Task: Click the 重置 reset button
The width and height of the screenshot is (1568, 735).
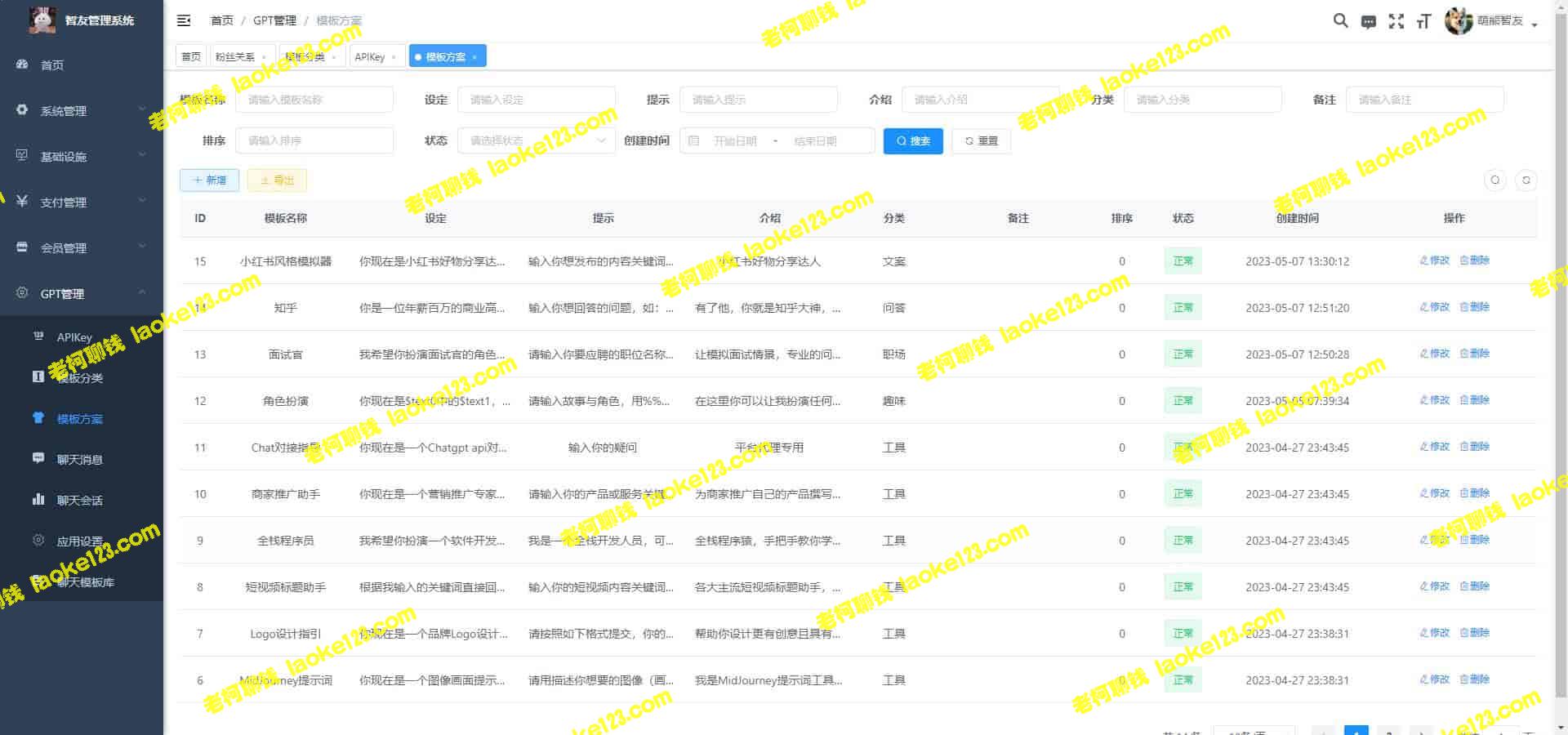Action: pos(982,140)
